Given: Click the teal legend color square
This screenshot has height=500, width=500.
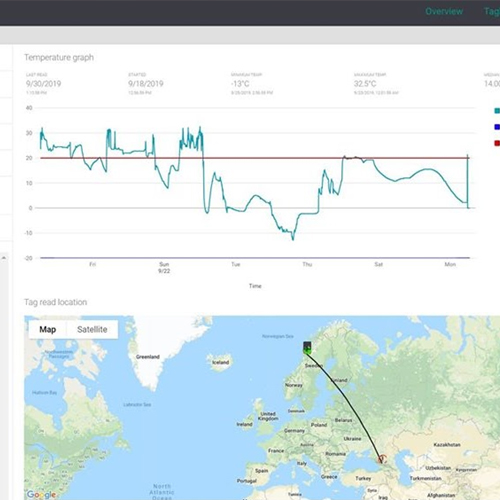Looking at the screenshot, I should (x=497, y=111).
